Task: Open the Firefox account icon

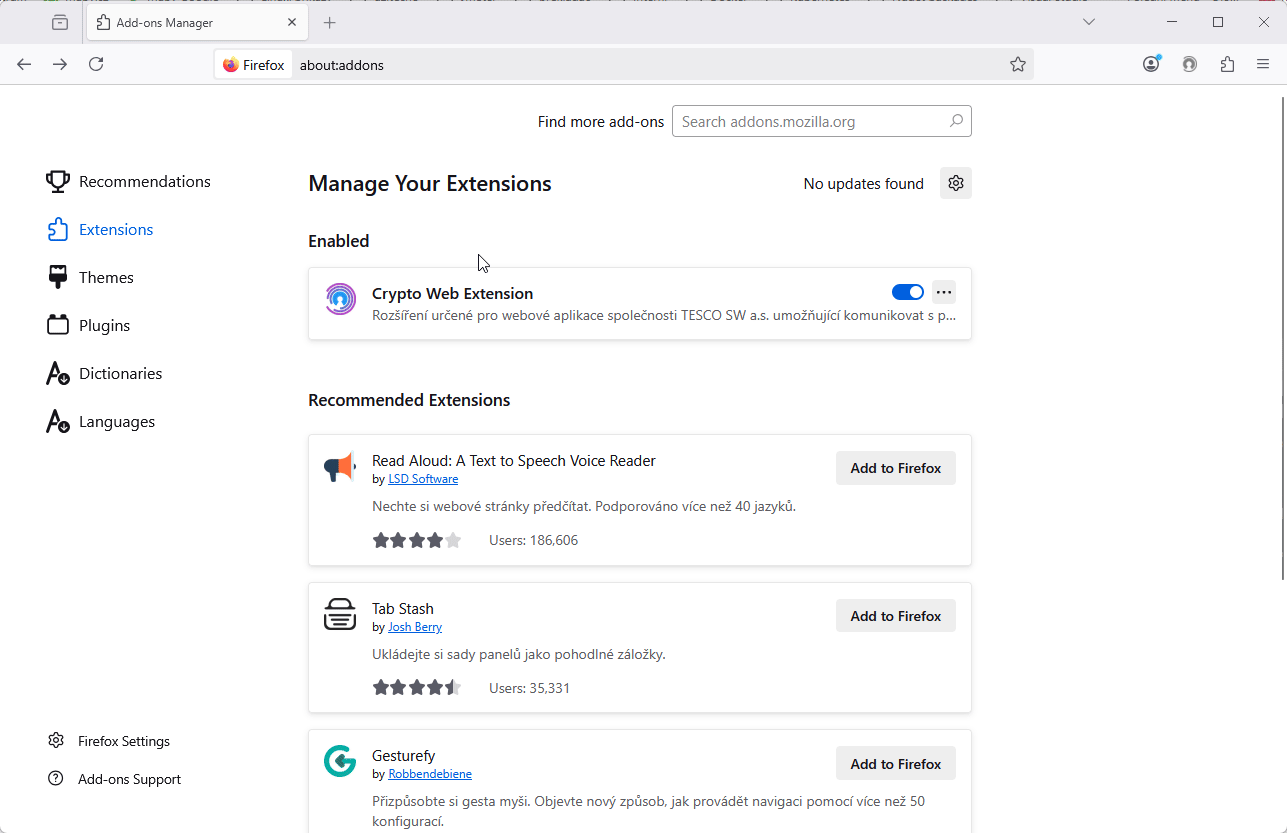Action: pyautogui.click(x=1152, y=64)
